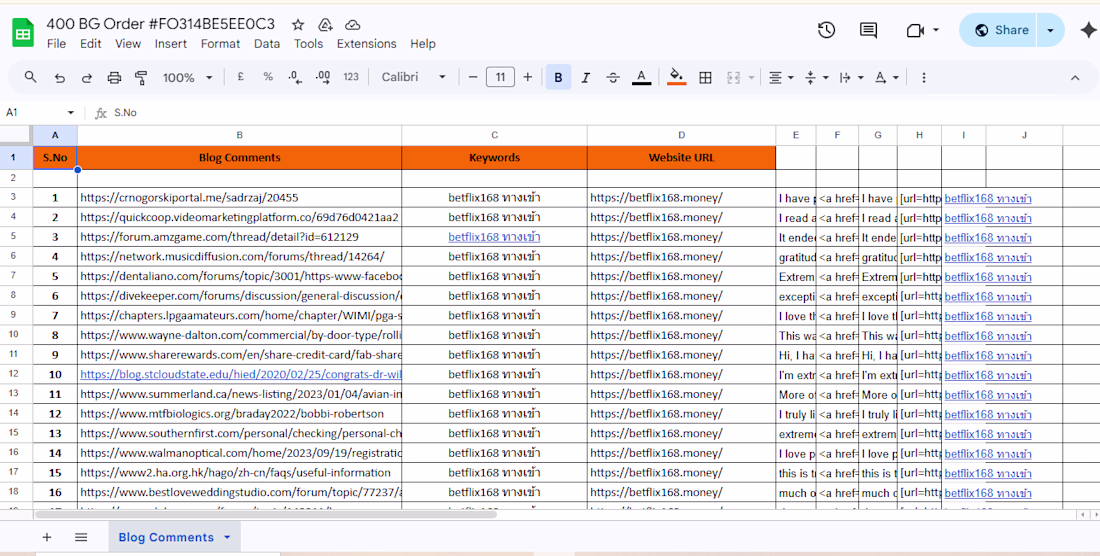This screenshot has width=1100, height=556.
Task: Open the horizontal align dropdown
Action: (782, 78)
